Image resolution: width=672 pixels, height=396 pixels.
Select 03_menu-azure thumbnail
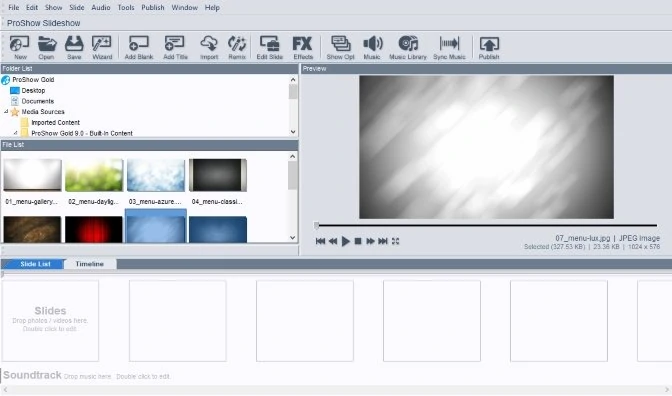[x=156, y=175]
